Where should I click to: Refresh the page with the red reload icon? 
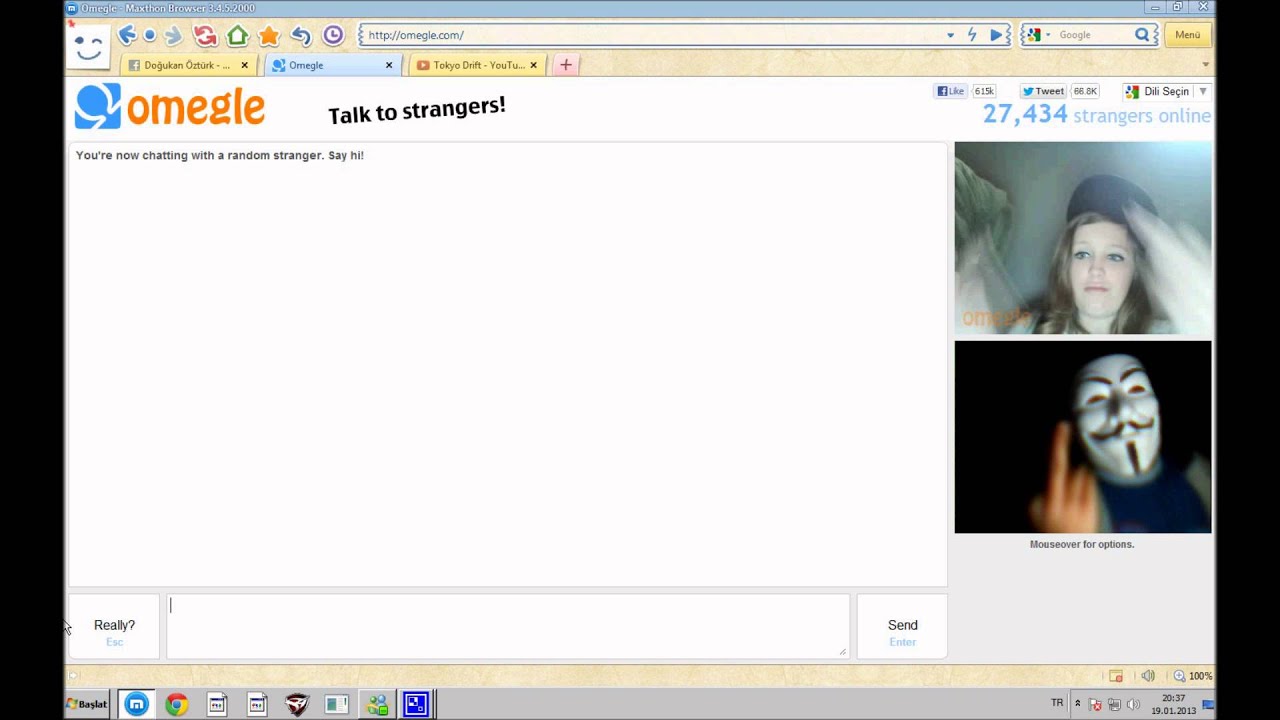coord(206,35)
